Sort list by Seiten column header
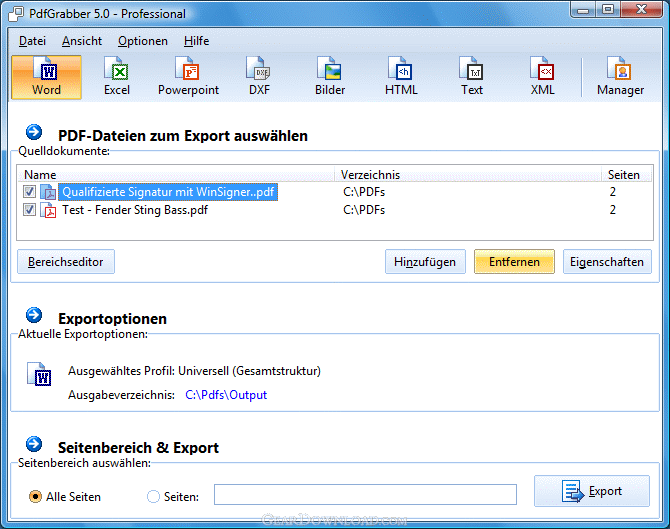Screen dimensions: 670x529 click(627, 174)
